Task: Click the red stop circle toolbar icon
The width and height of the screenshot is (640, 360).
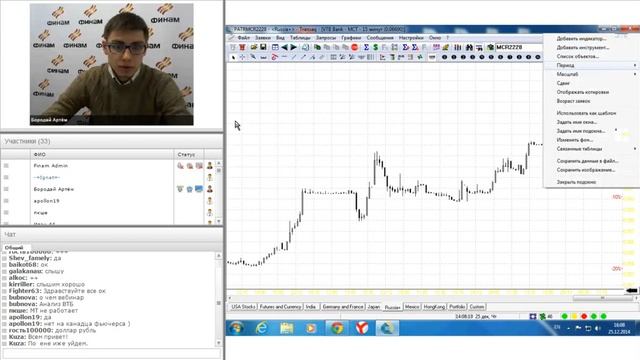Action: (x=355, y=47)
